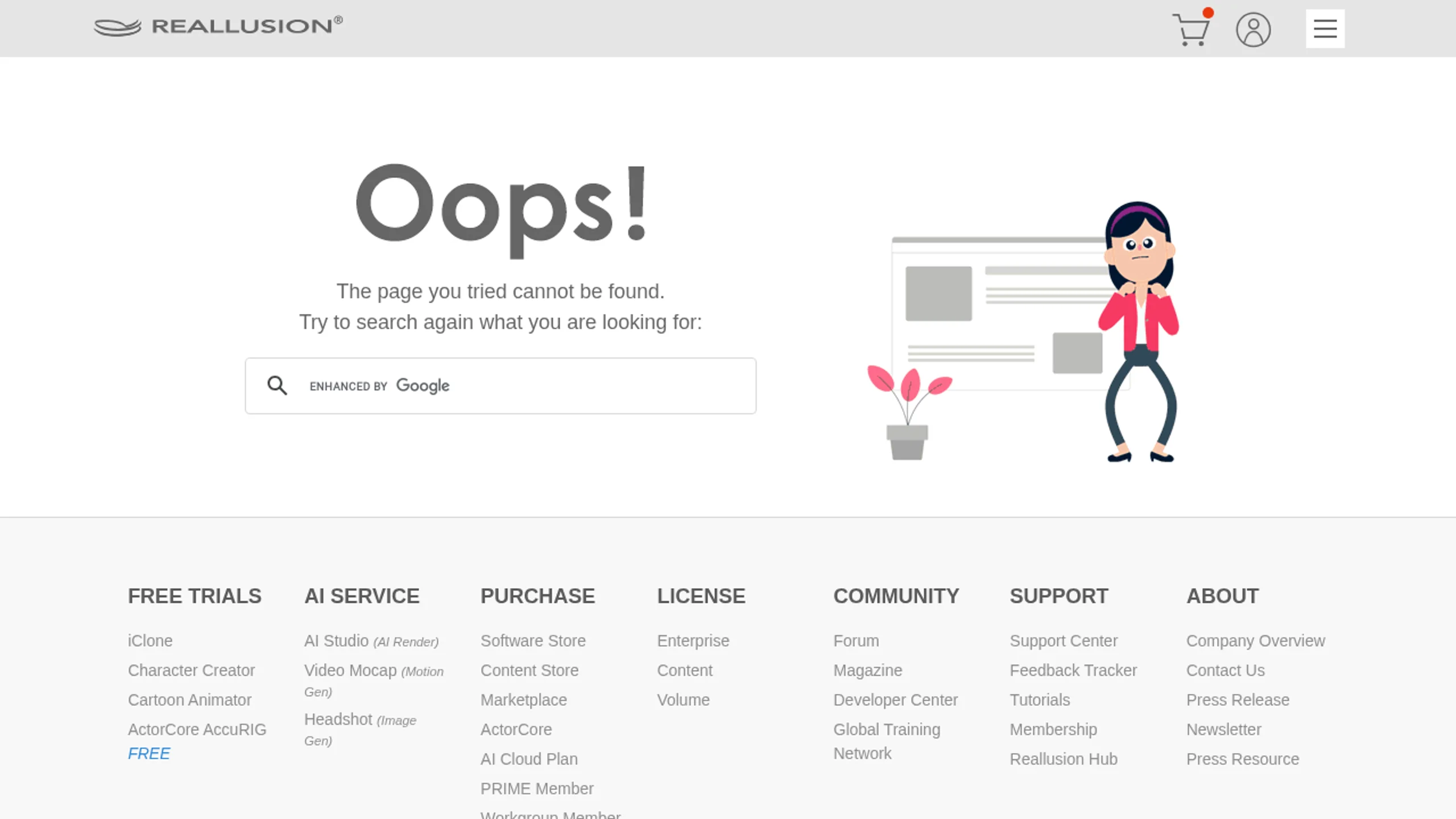The image size is (1456, 819).
Task: Click the magnifier search icon
Action: pos(277,386)
